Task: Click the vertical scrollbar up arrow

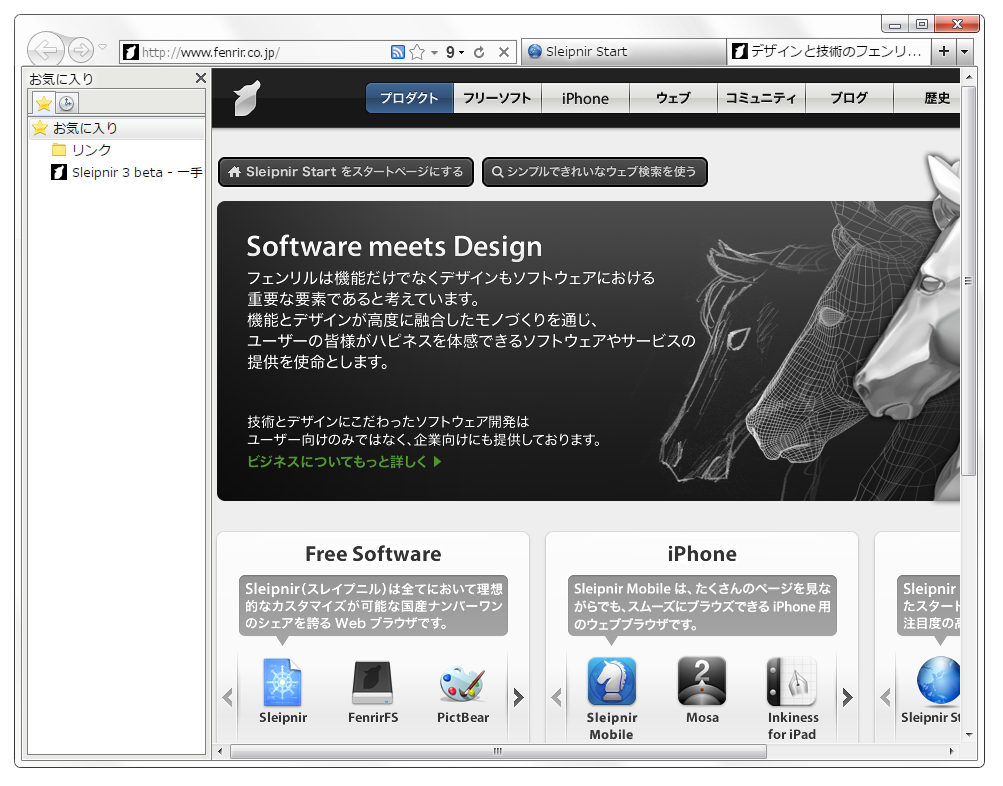Action: [x=968, y=77]
